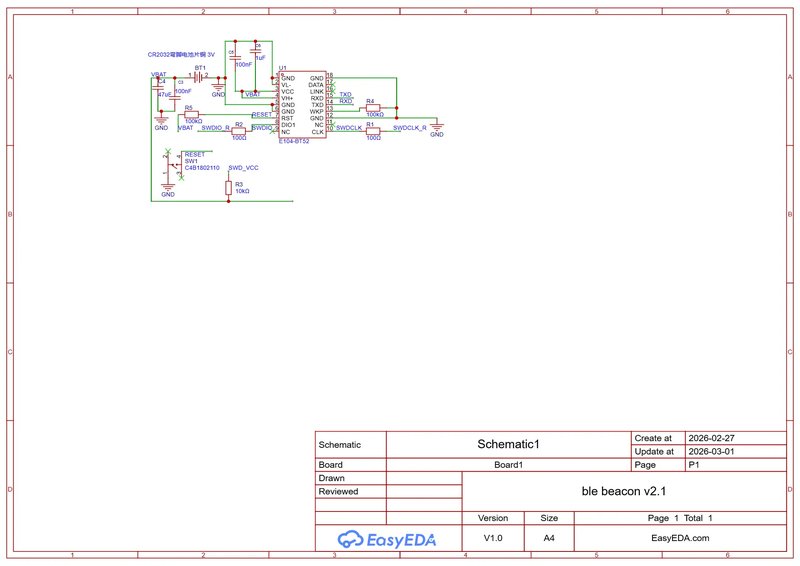Click the Reviewed field label
Viewport: 800px width, 566px height.
point(338,491)
